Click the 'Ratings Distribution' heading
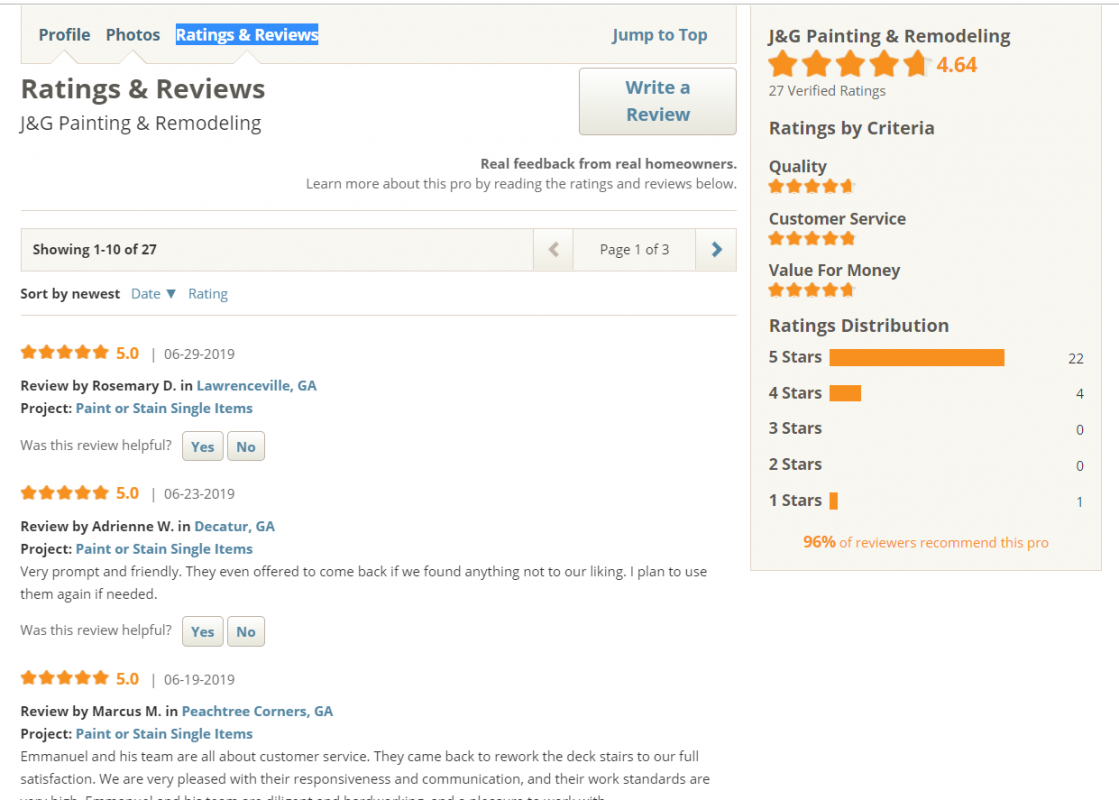This screenshot has width=1119, height=800. coord(859,326)
